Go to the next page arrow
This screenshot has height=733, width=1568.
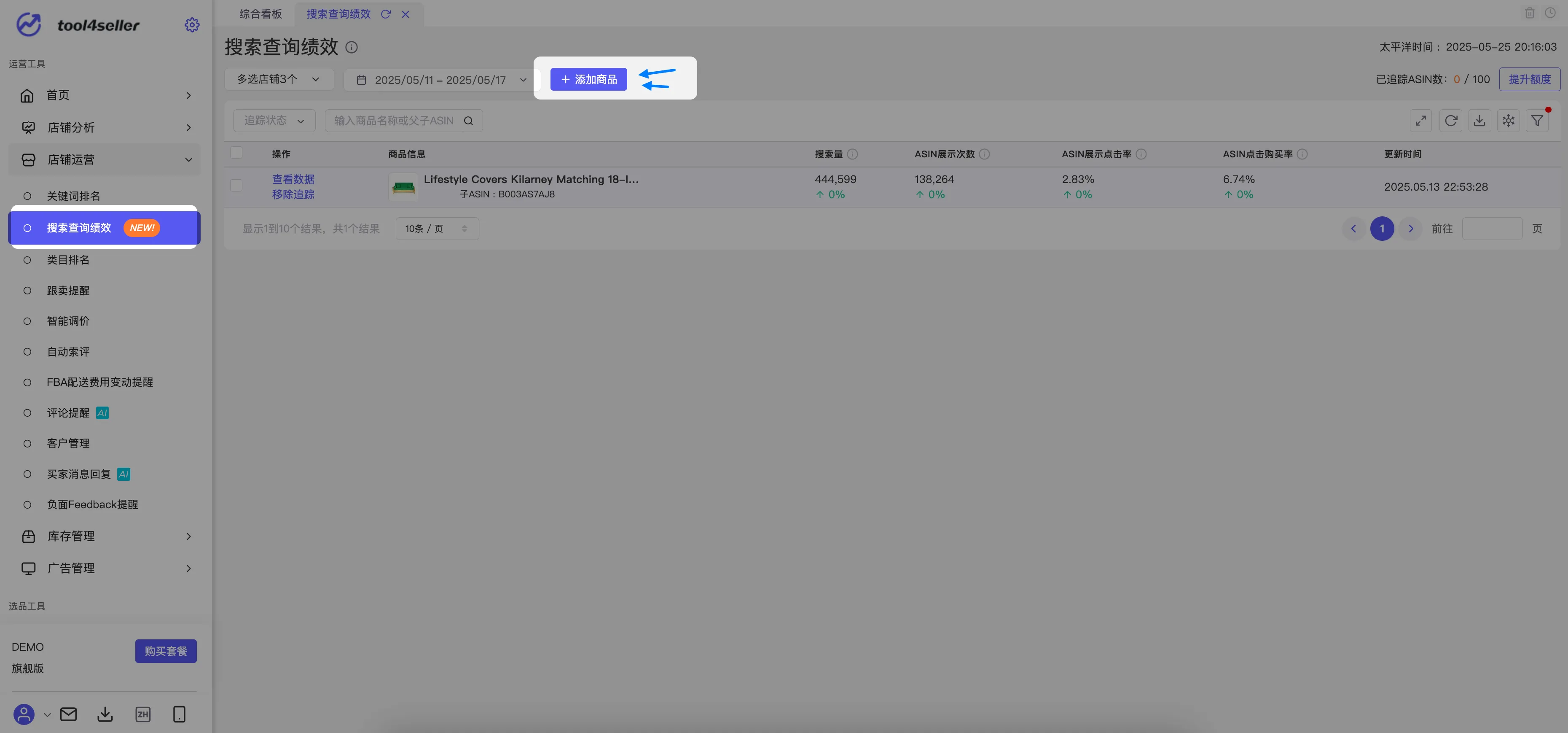pos(1410,228)
